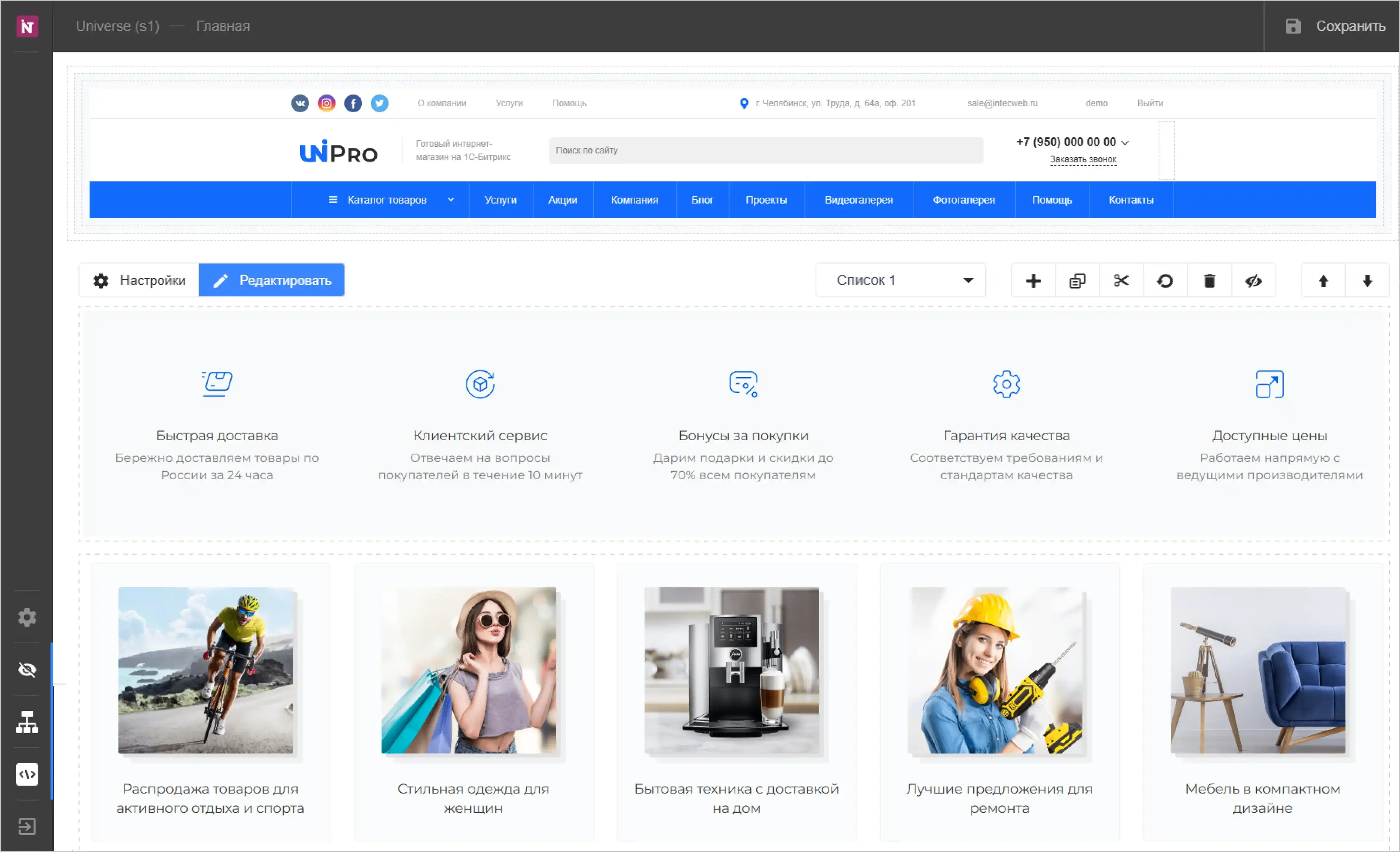Screen dimensions: 1400x852
Task: Click the plus icon to add a block
Action: (x=1033, y=280)
